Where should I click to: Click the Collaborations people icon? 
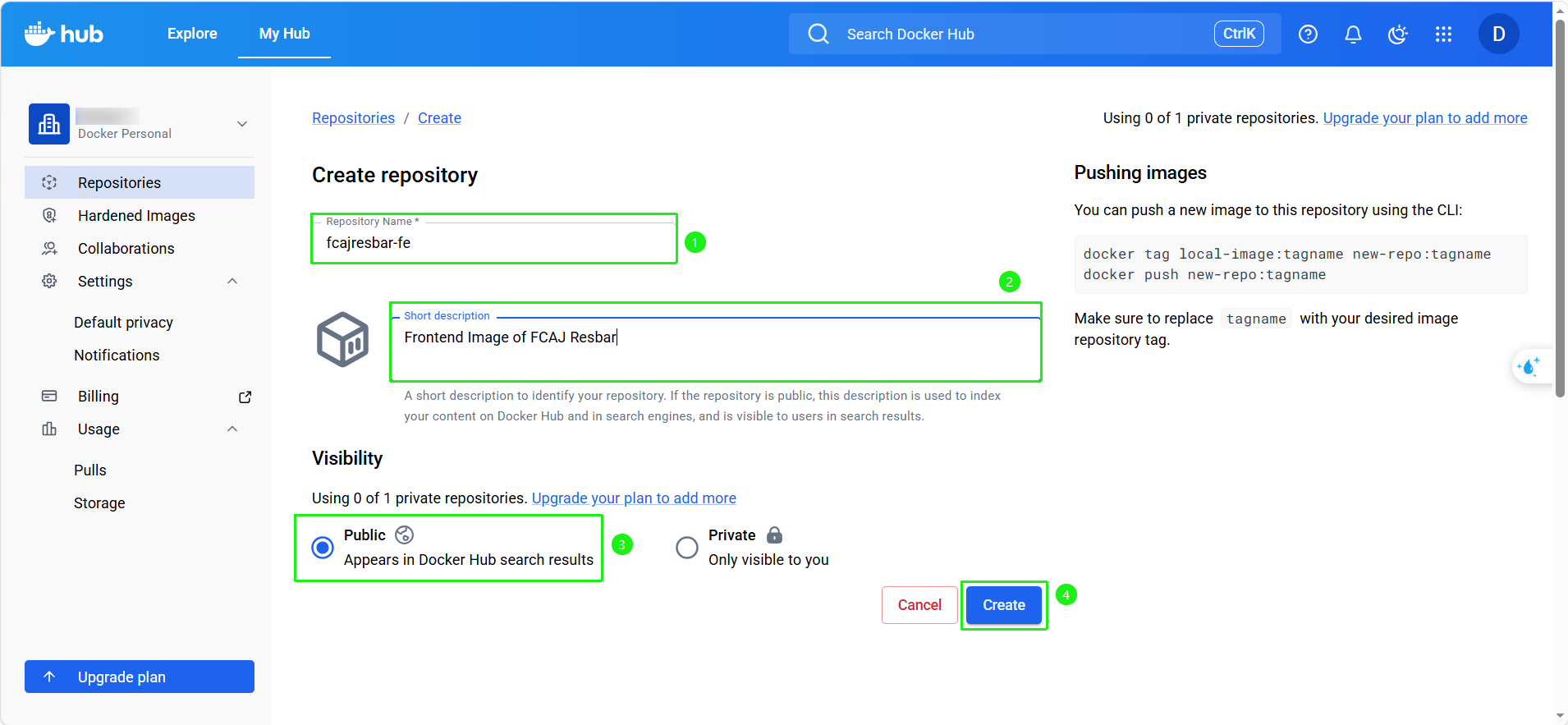49,248
